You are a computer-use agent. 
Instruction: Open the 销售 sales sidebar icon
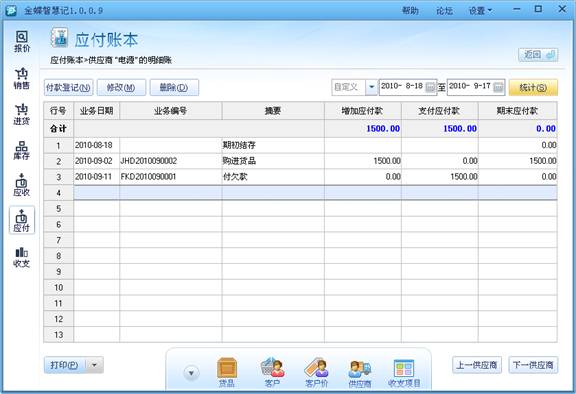pos(22,79)
